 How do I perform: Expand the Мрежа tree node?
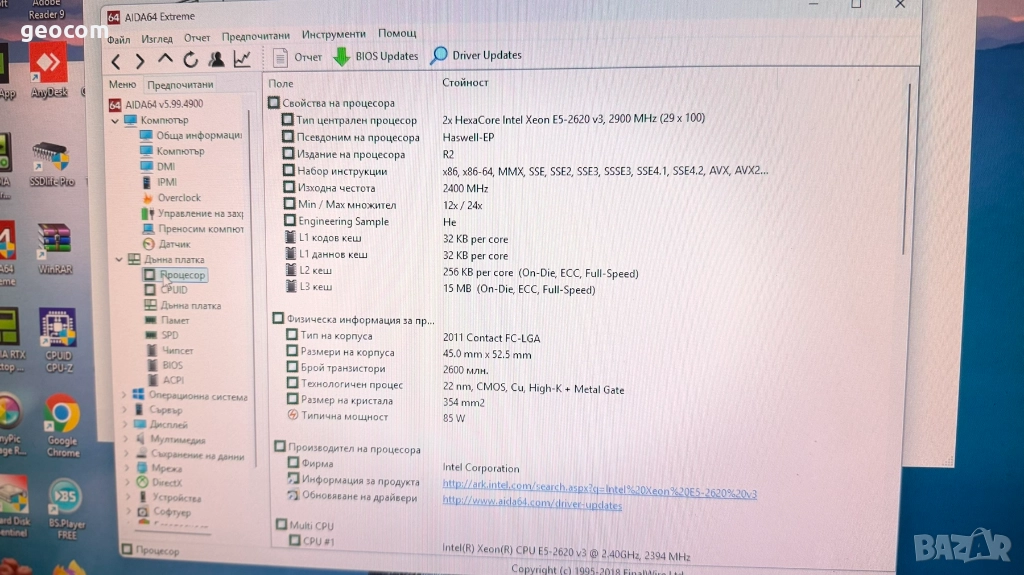pyautogui.click(x=127, y=468)
